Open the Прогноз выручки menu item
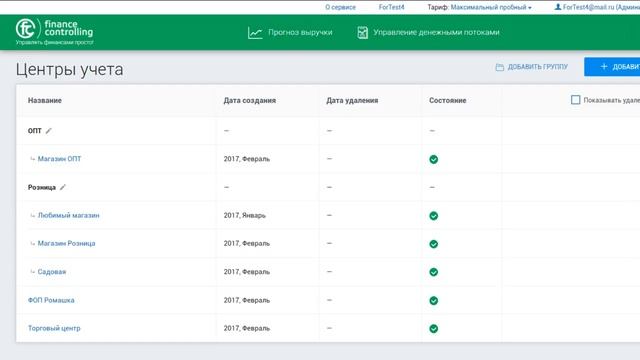Screen dimensions: 640x360 coord(290,33)
